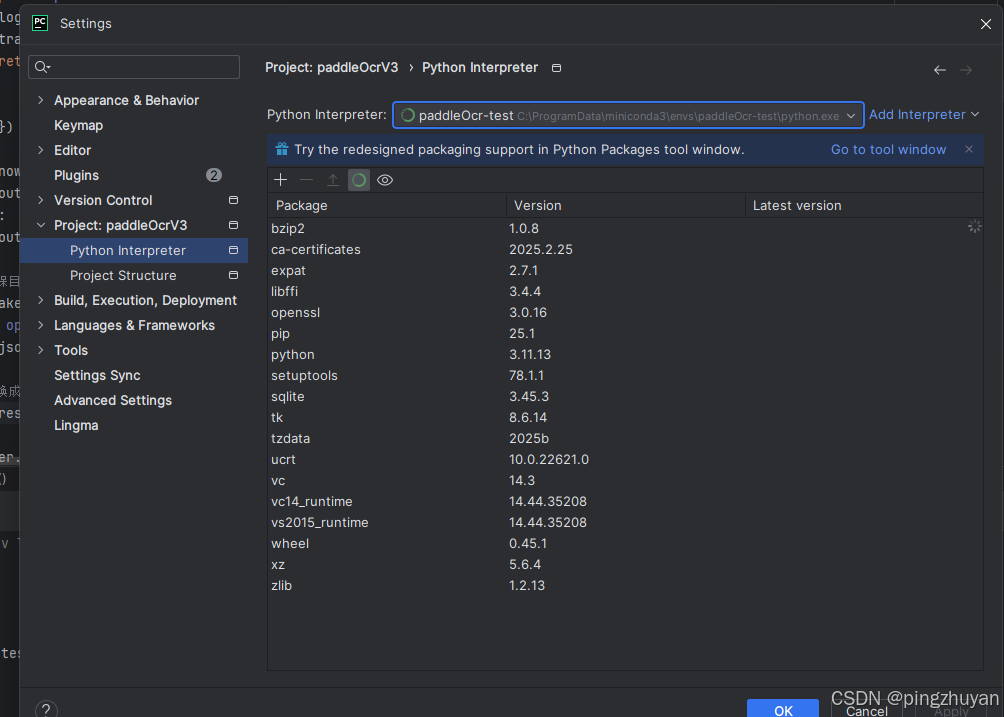
Task: Open the Lingma settings page
Action: (x=76, y=425)
